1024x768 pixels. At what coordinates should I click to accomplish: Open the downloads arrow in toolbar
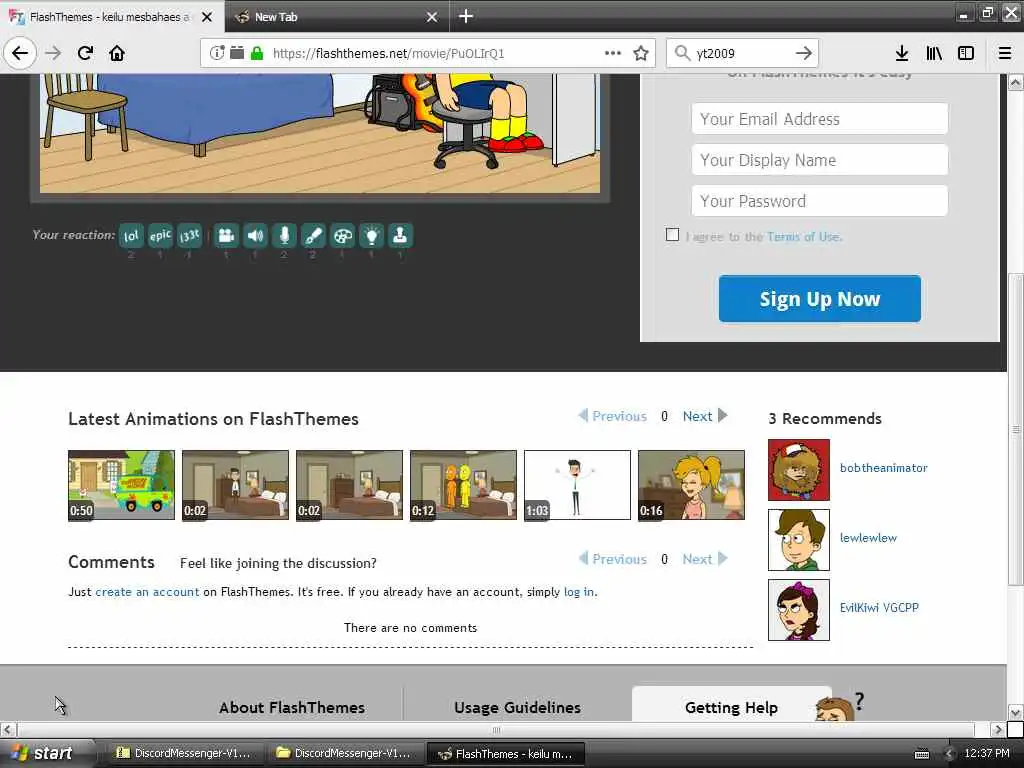(902, 54)
